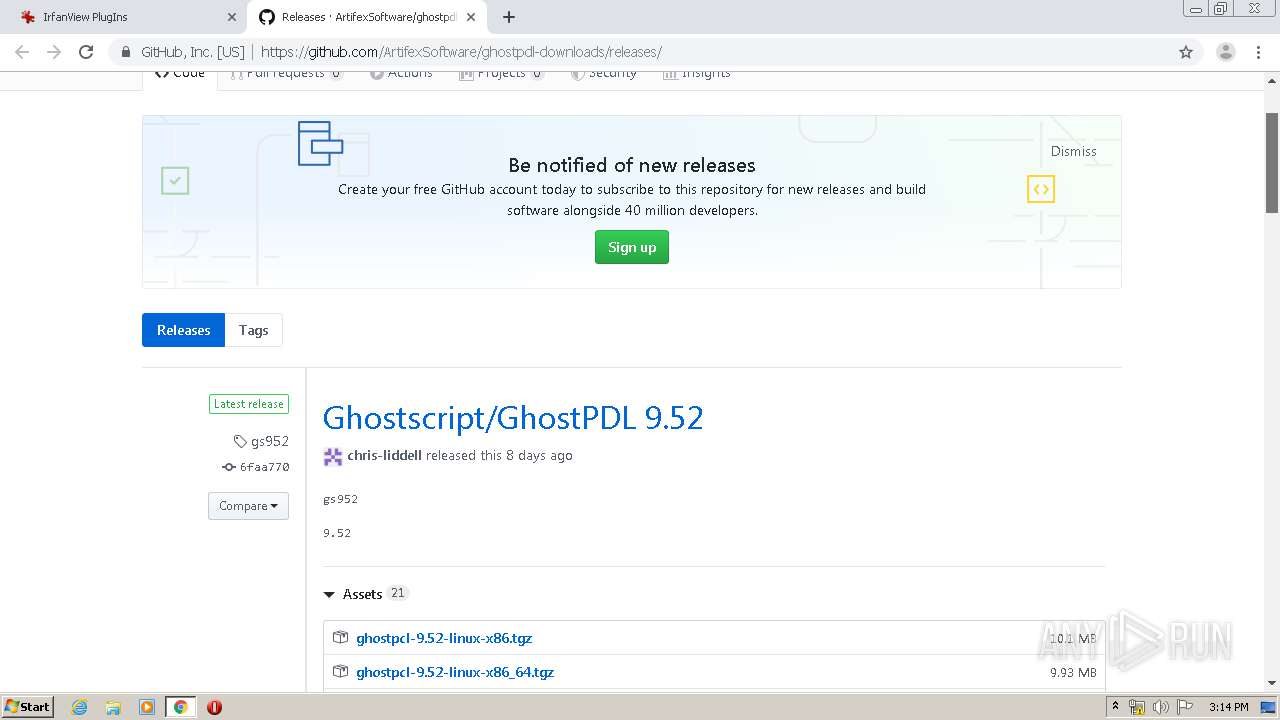Viewport: 1280px width, 720px height.
Task: Click the volume speaker tray icon
Action: tap(1160, 707)
